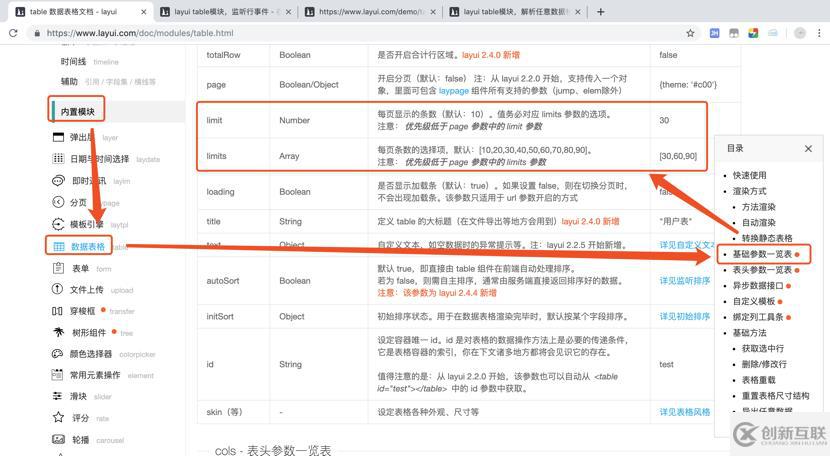Viewport: 830px width, 456px height.
Task: Click the blue 2H browser extension icon
Action: tap(714, 33)
